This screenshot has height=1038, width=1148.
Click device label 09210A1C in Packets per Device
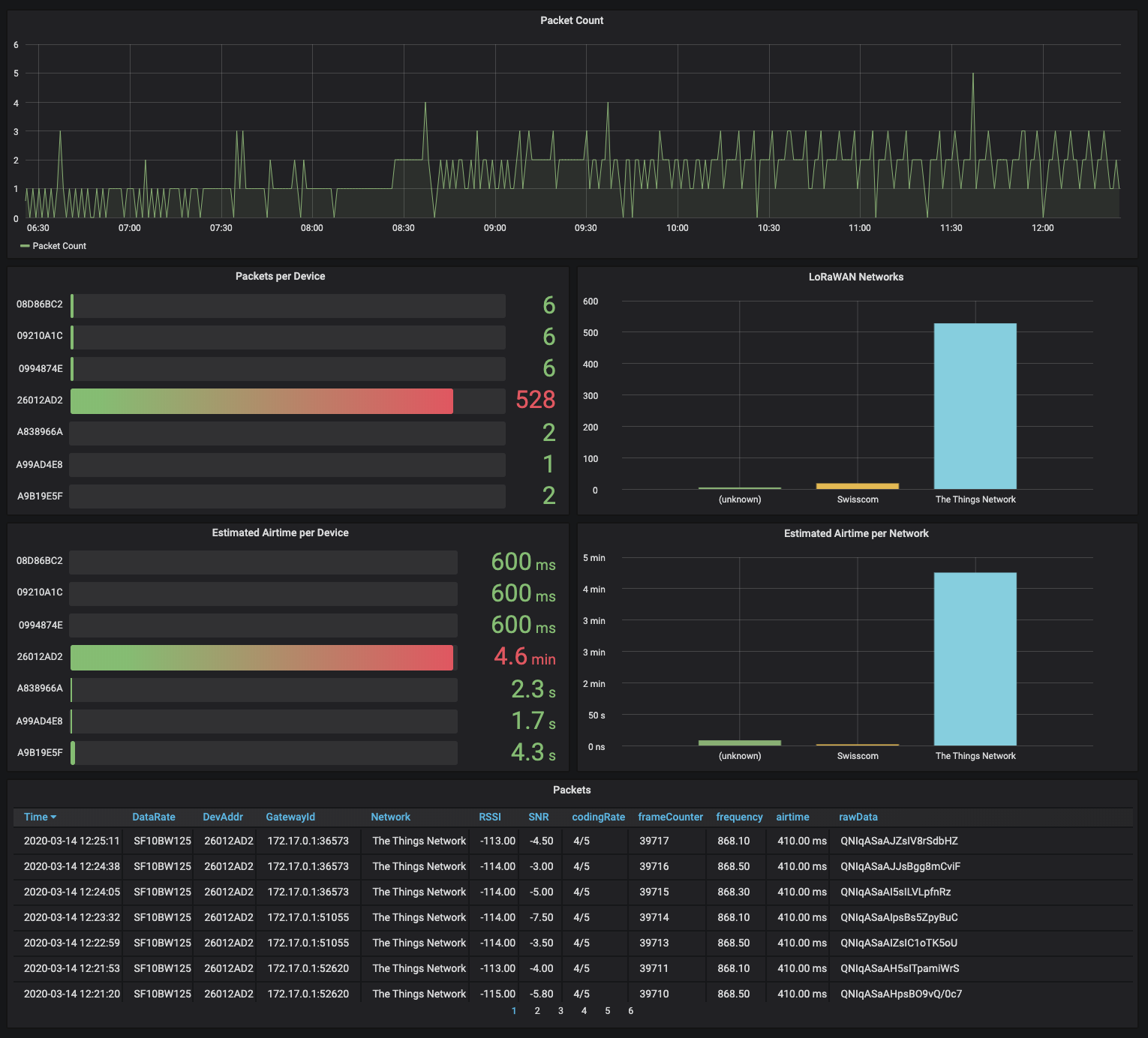click(40, 335)
